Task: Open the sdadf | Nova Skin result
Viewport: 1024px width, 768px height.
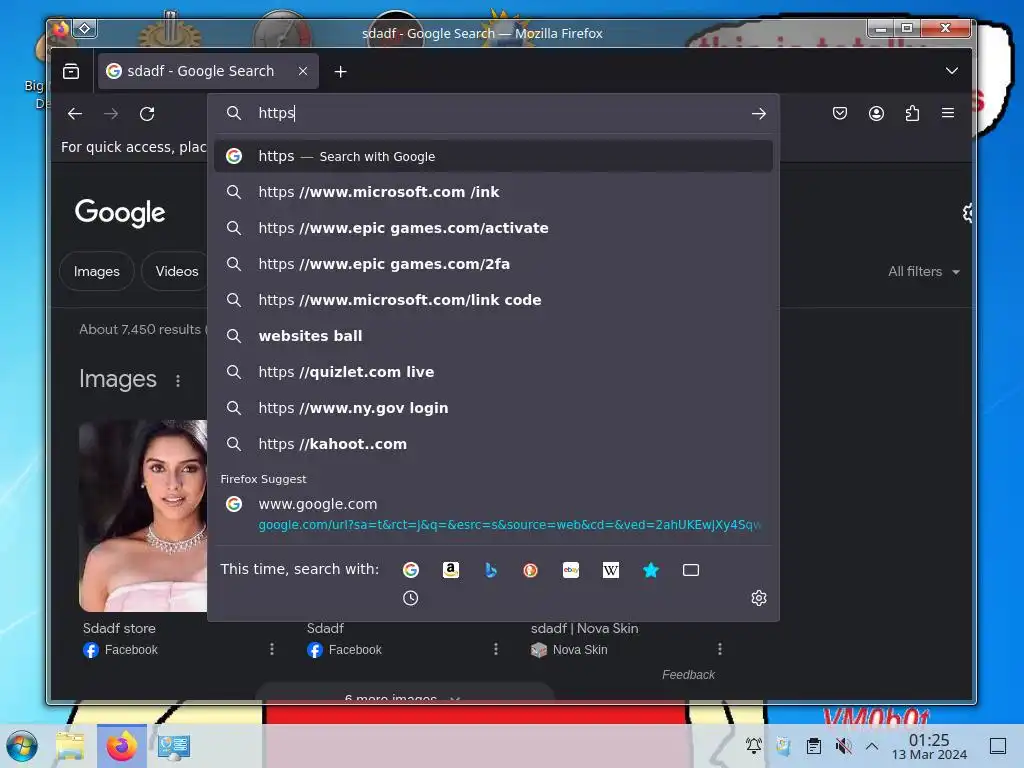Action: [x=584, y=628]
